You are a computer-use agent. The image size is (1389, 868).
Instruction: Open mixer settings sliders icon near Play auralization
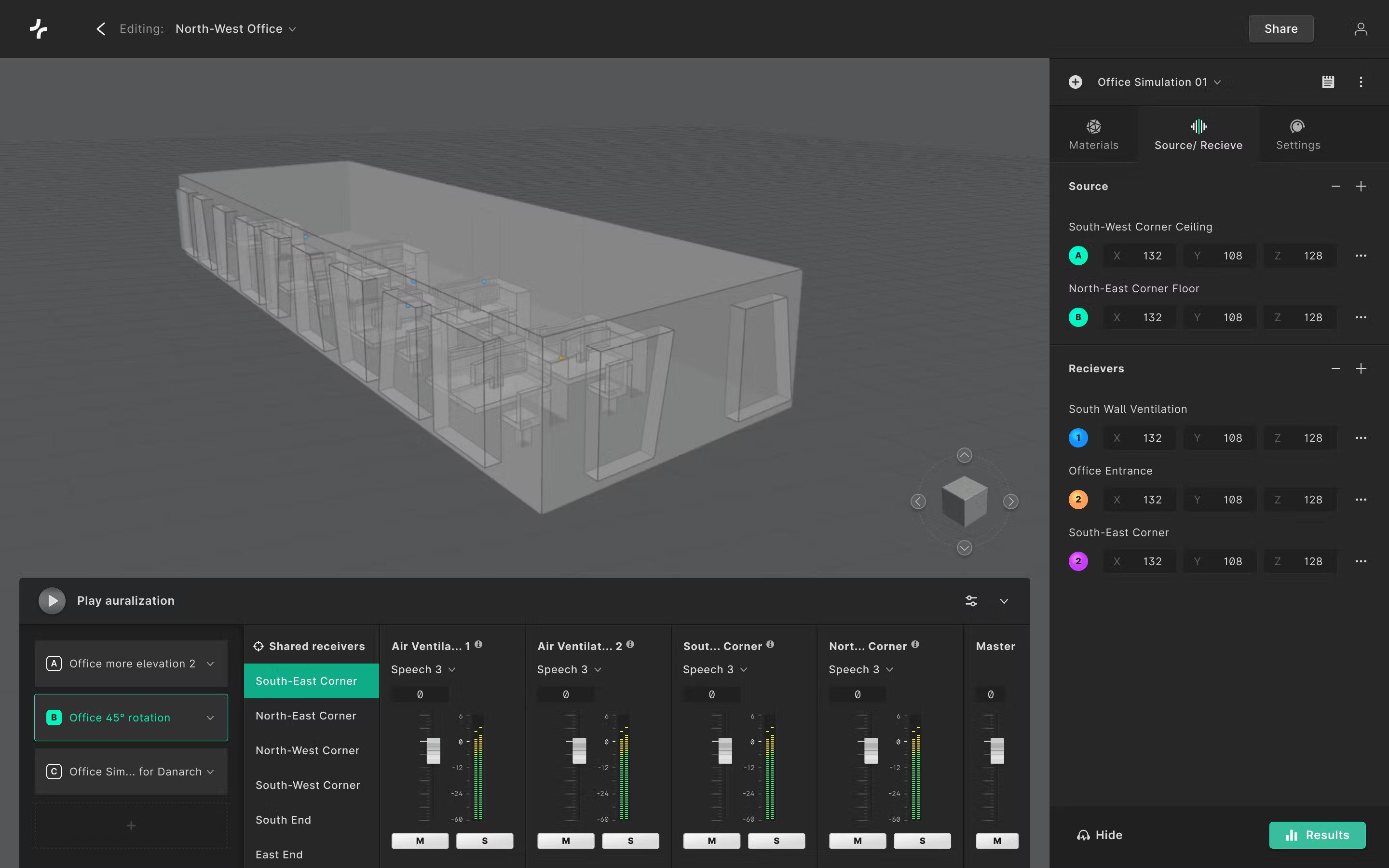point(970,600)
